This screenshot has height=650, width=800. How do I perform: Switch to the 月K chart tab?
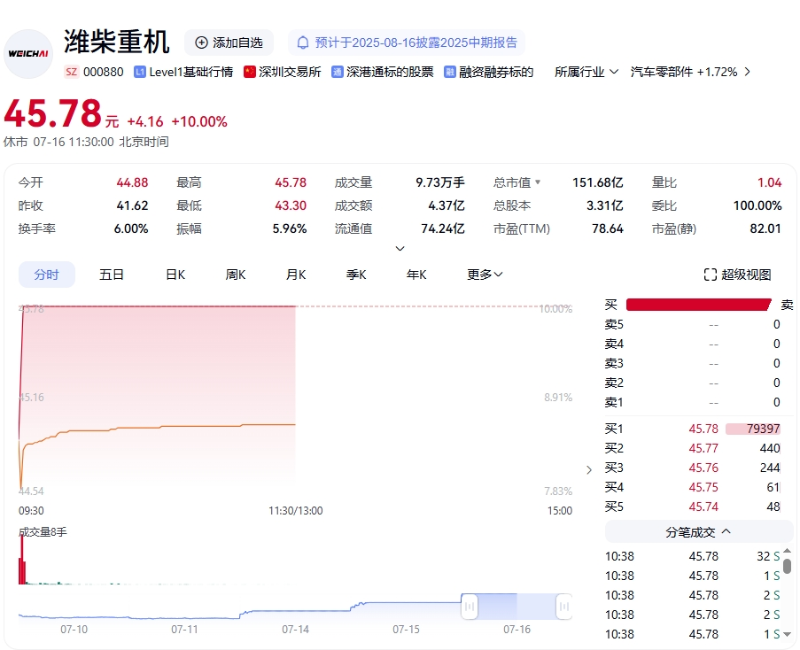296,274
